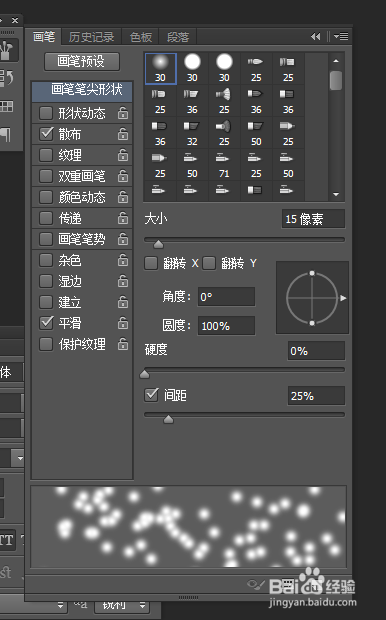Collapse panel with double-arrow icon

[315, 37]
